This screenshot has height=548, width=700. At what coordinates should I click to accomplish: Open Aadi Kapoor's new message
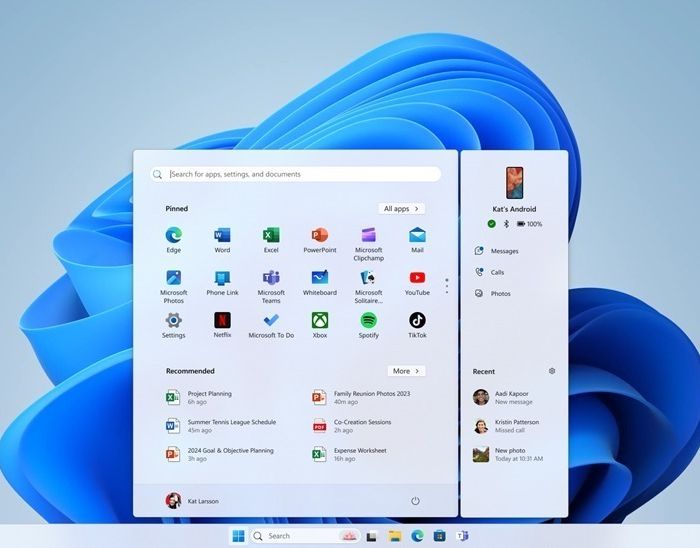(x=503, y=397)
